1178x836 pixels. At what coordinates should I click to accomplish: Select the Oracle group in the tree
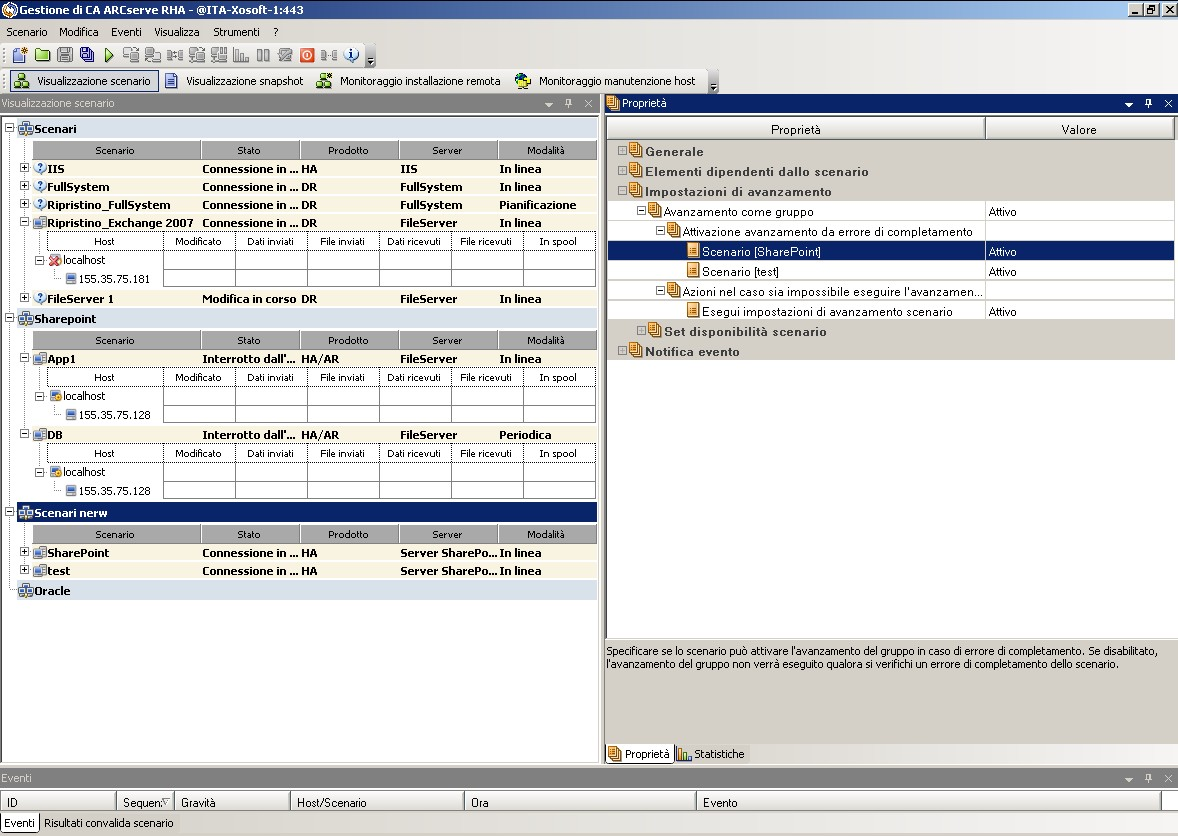[x=52, y=591]
